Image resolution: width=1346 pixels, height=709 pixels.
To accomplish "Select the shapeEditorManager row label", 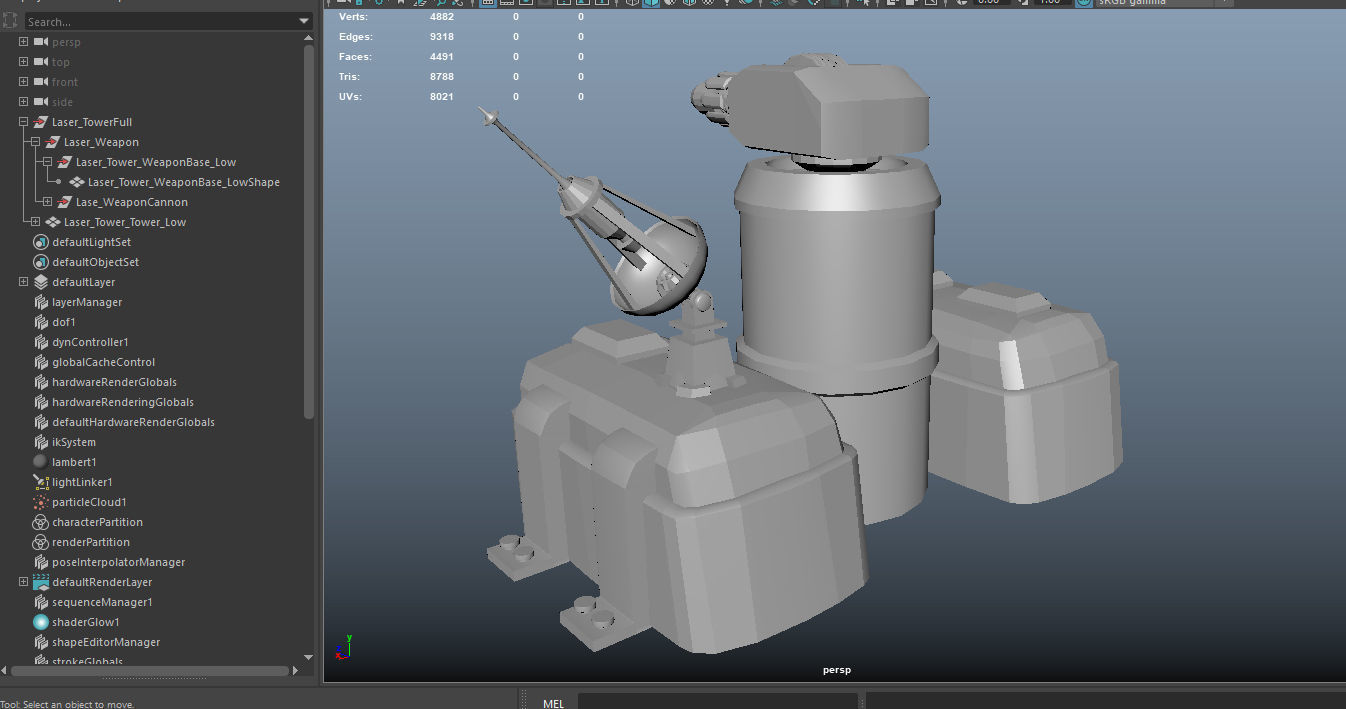I will 106,642.
